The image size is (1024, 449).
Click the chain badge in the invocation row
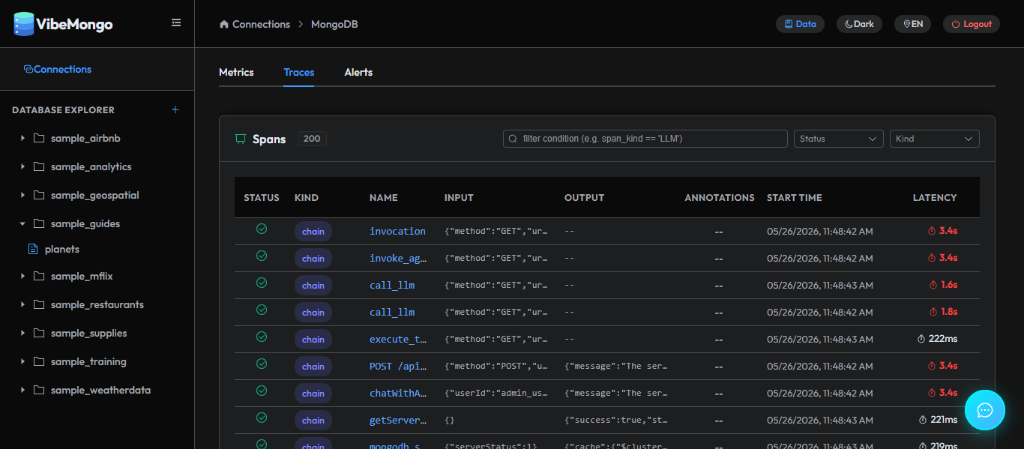313,231
